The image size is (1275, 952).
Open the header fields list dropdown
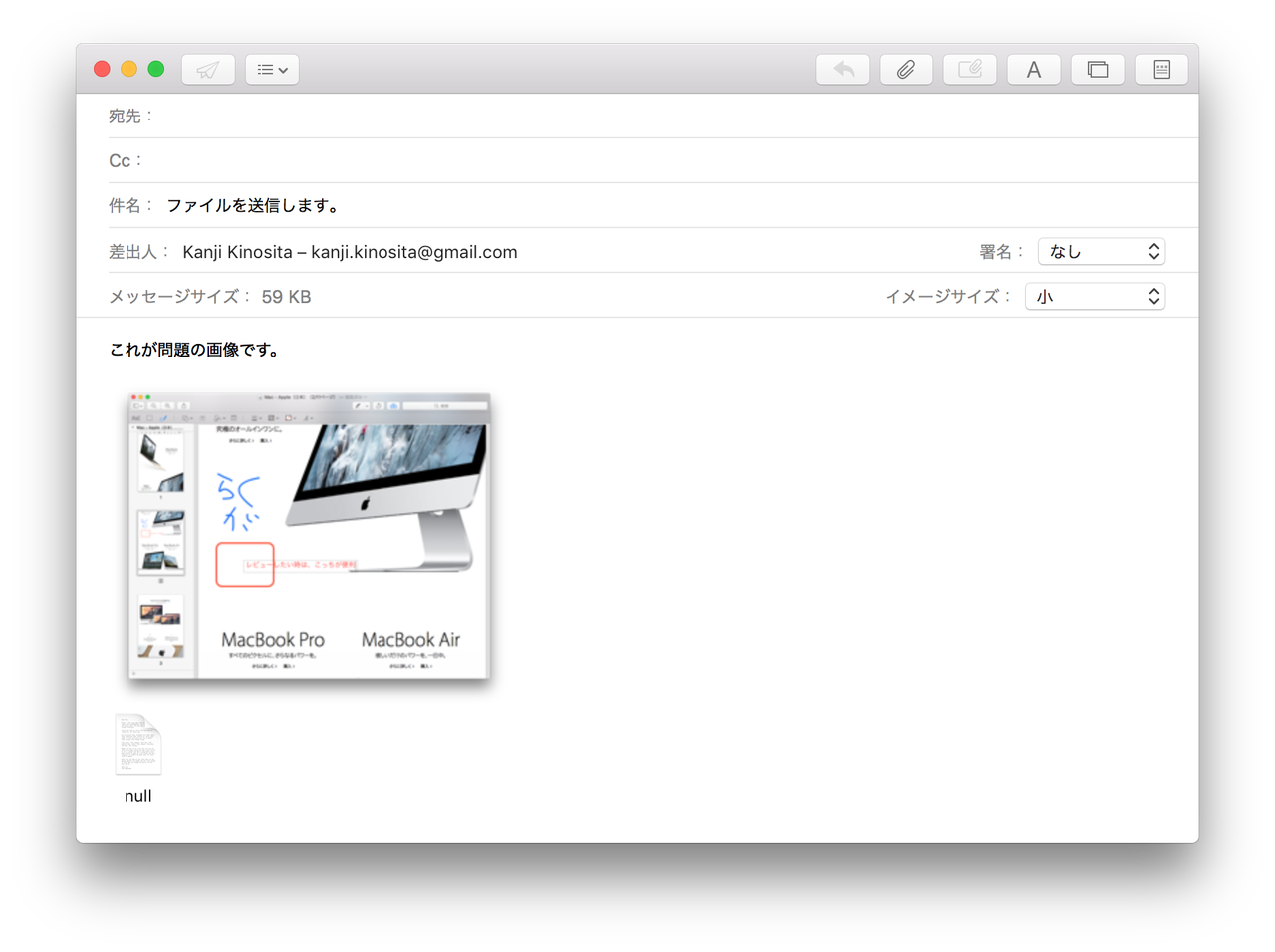[x=272, y=70]
